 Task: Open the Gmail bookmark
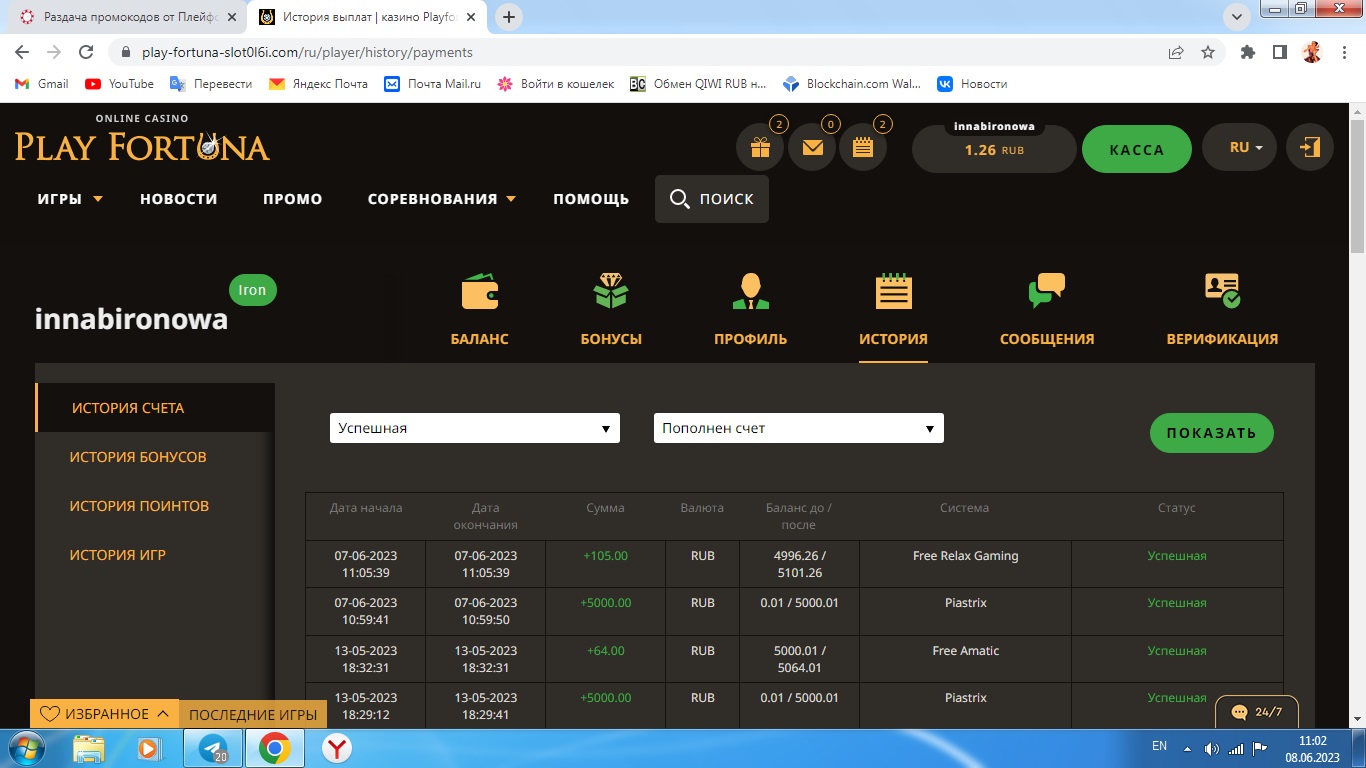(42, 84)
